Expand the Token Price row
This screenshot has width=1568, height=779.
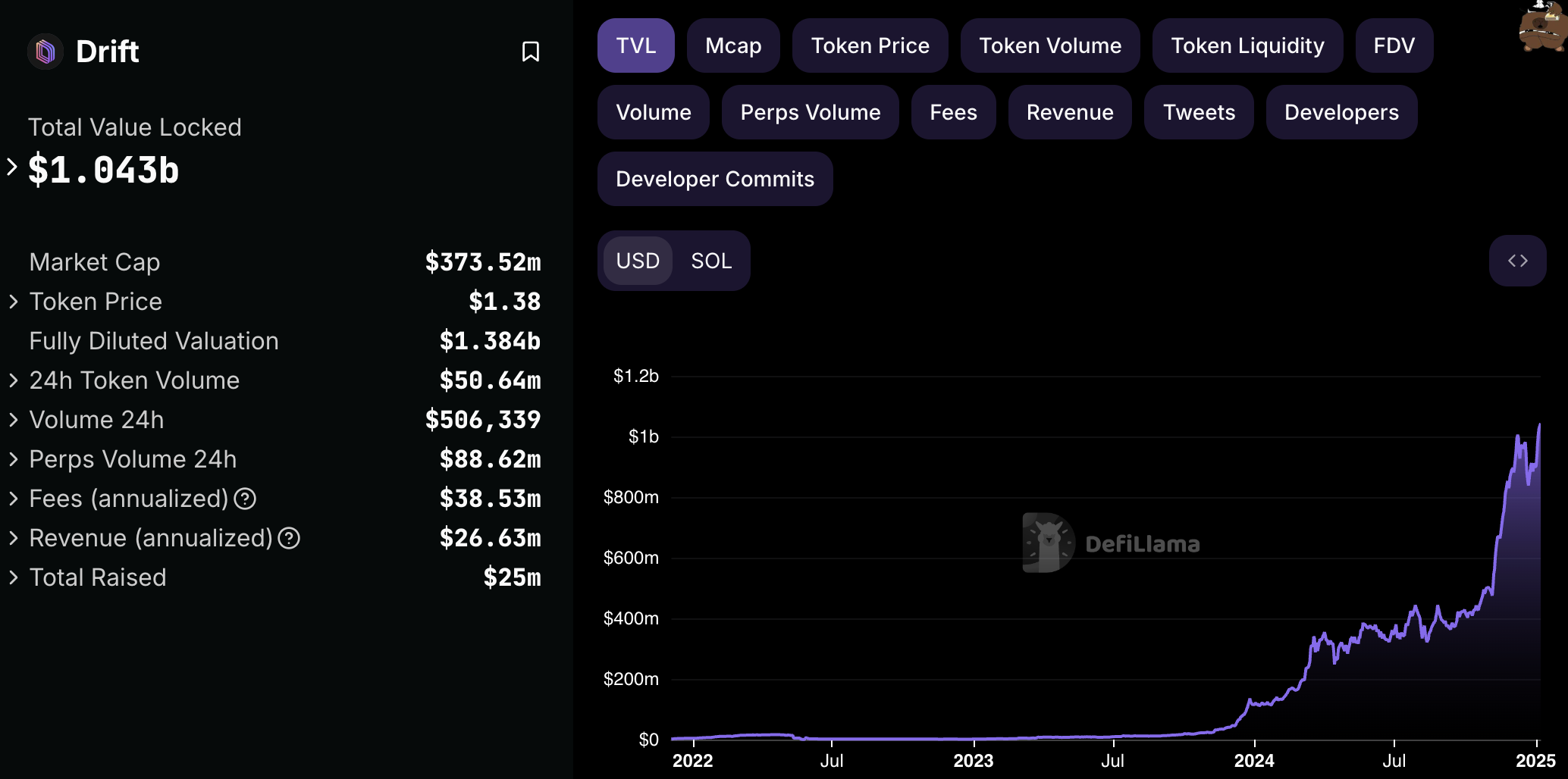click(14, 302)
